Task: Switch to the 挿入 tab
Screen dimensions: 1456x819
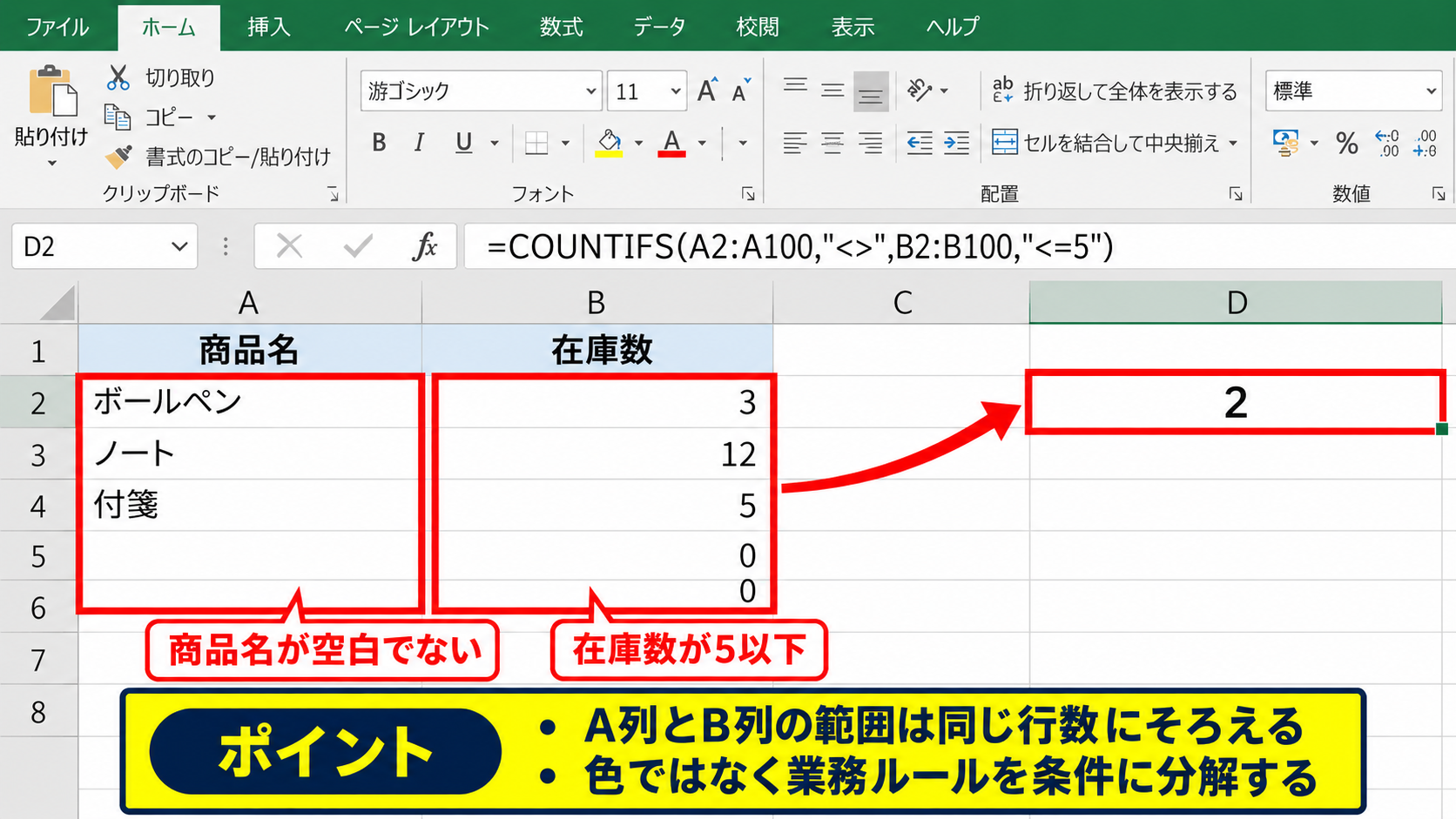Action: (x=268, y=27)
